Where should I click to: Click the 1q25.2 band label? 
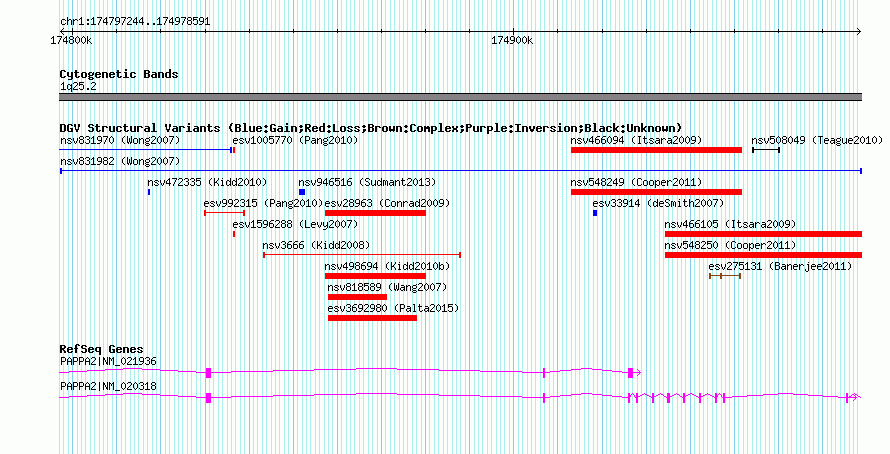point(78,86)
